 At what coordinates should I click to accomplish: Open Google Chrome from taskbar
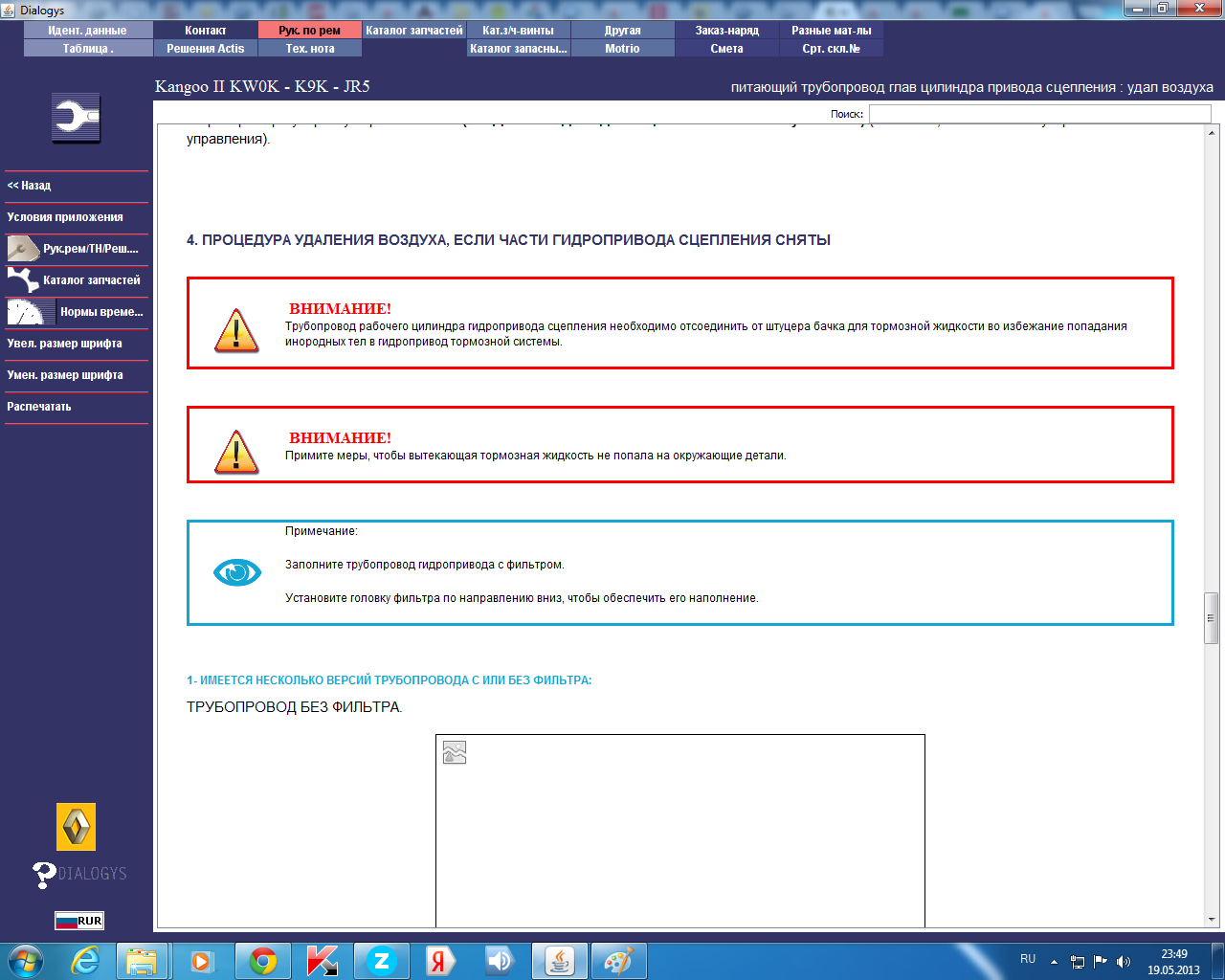click(262, 961)
